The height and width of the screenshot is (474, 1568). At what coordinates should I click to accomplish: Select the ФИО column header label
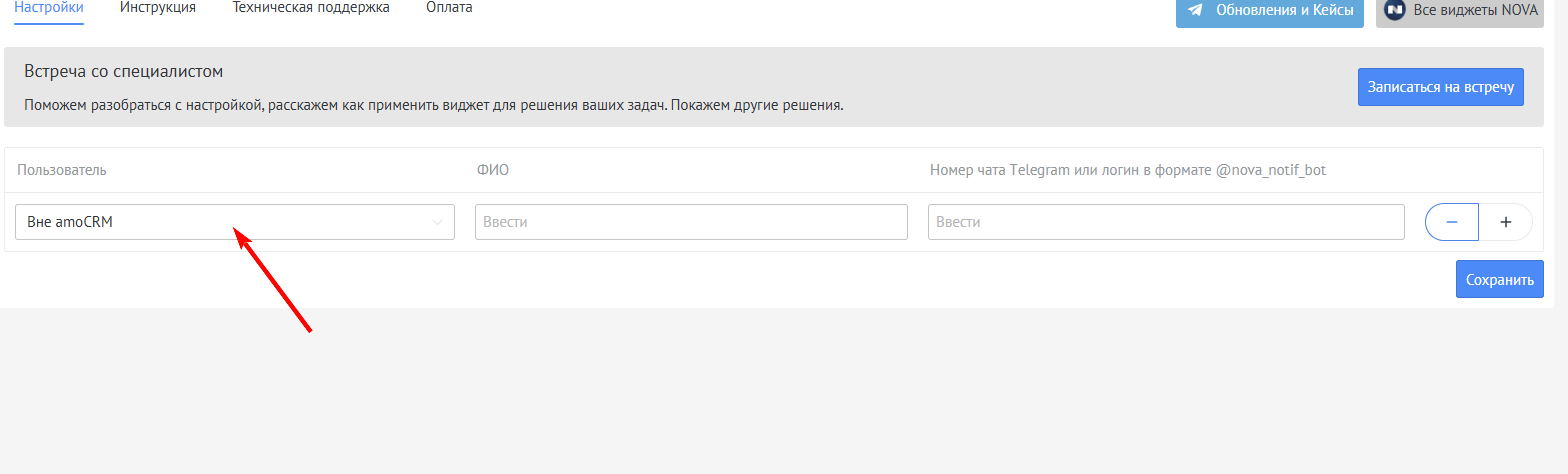pos(493,170)
